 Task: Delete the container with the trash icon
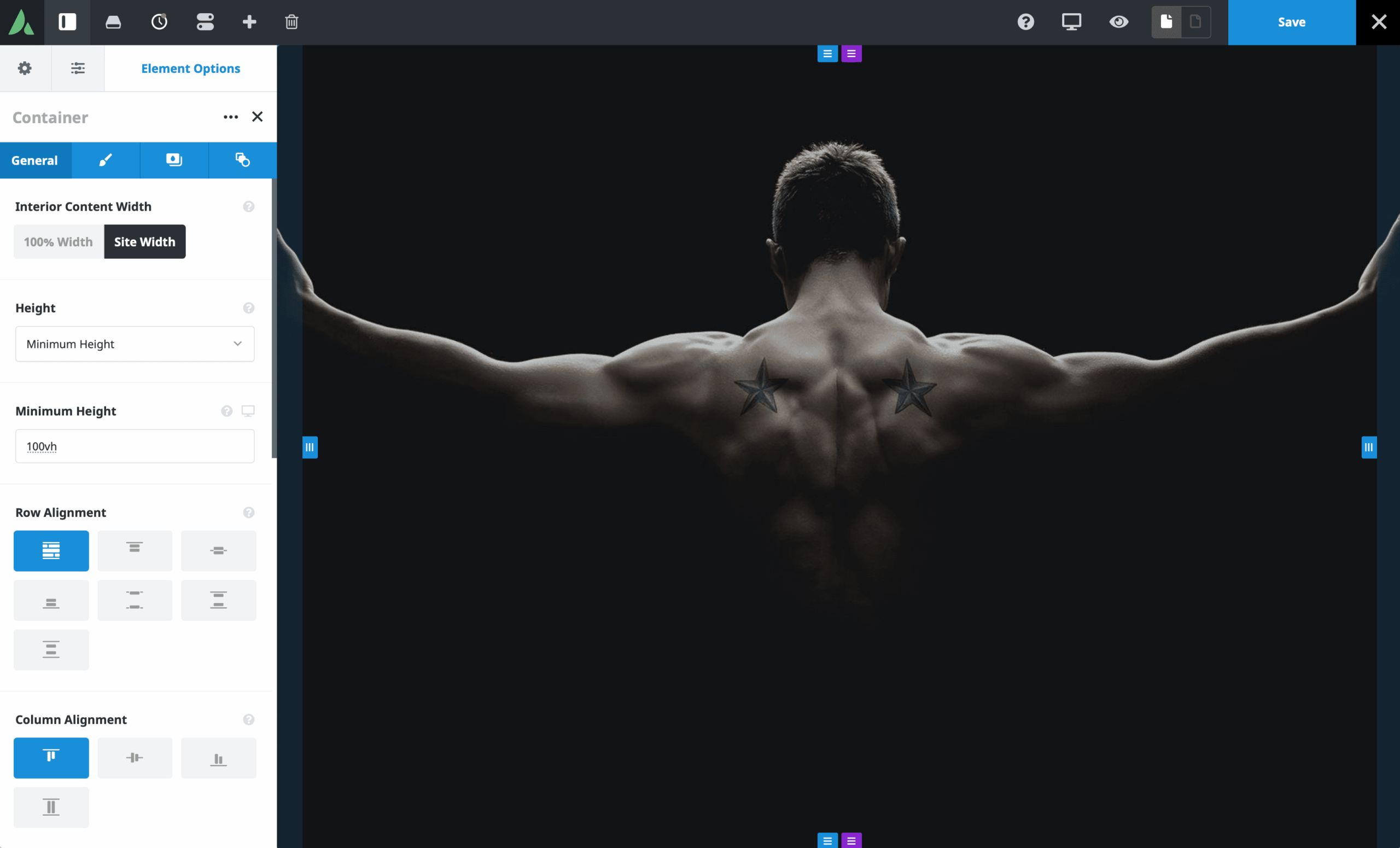[x=291, y=23]
